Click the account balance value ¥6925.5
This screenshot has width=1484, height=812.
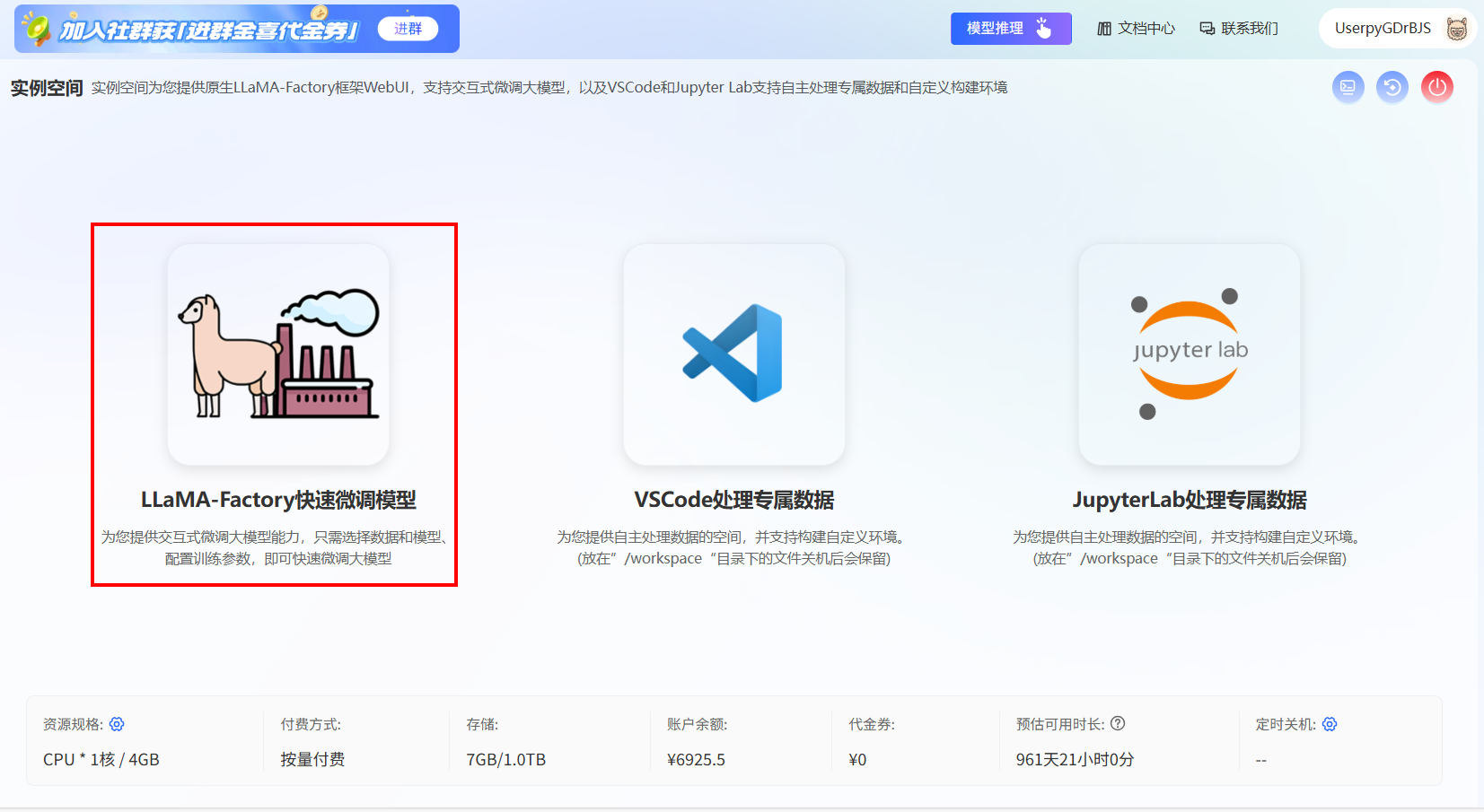point(696,760)
